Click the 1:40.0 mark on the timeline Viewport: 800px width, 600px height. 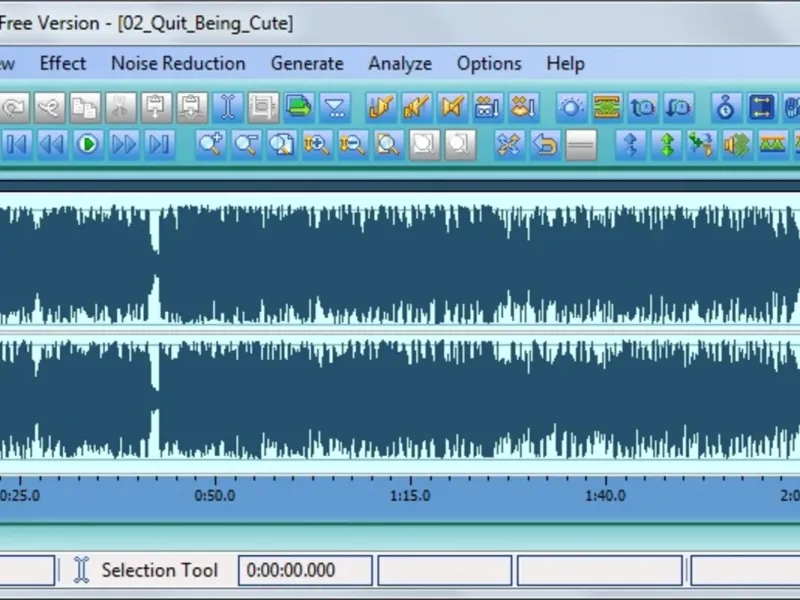point(606,495)
